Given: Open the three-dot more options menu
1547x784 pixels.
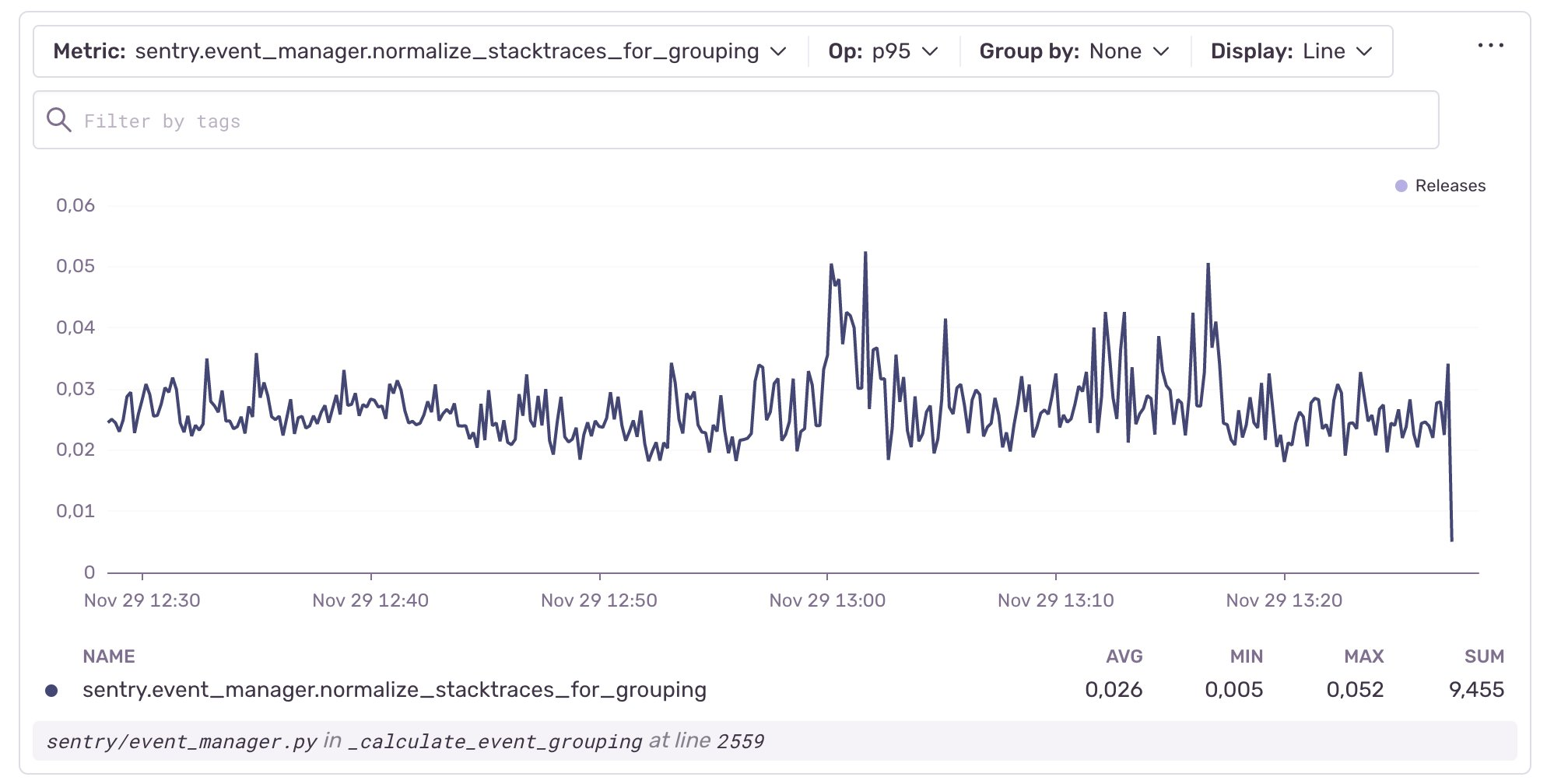Looking at the screenshot, I should 1490,46.
